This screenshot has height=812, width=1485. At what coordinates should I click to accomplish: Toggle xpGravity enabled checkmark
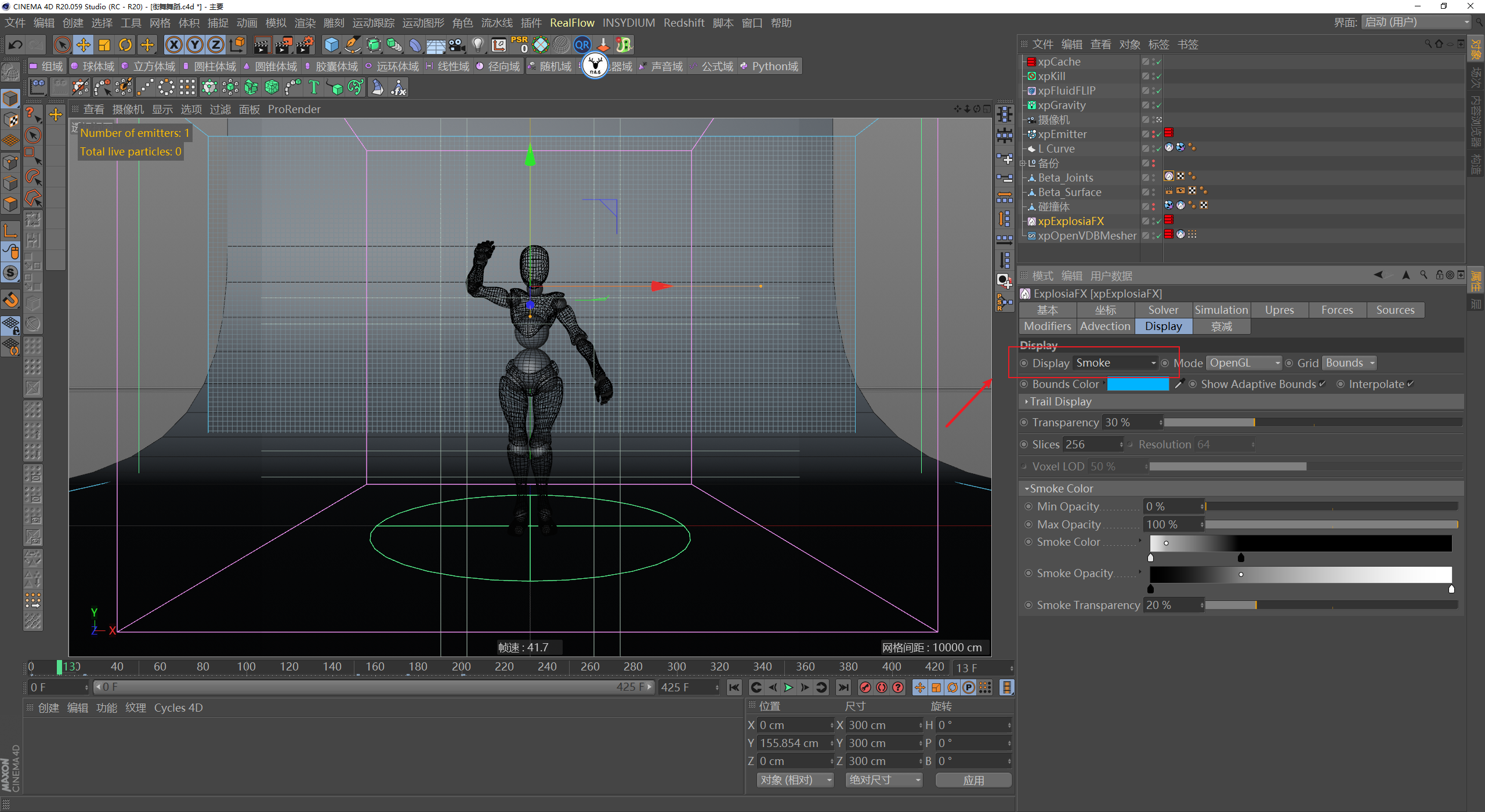(x=1158, y=106)
